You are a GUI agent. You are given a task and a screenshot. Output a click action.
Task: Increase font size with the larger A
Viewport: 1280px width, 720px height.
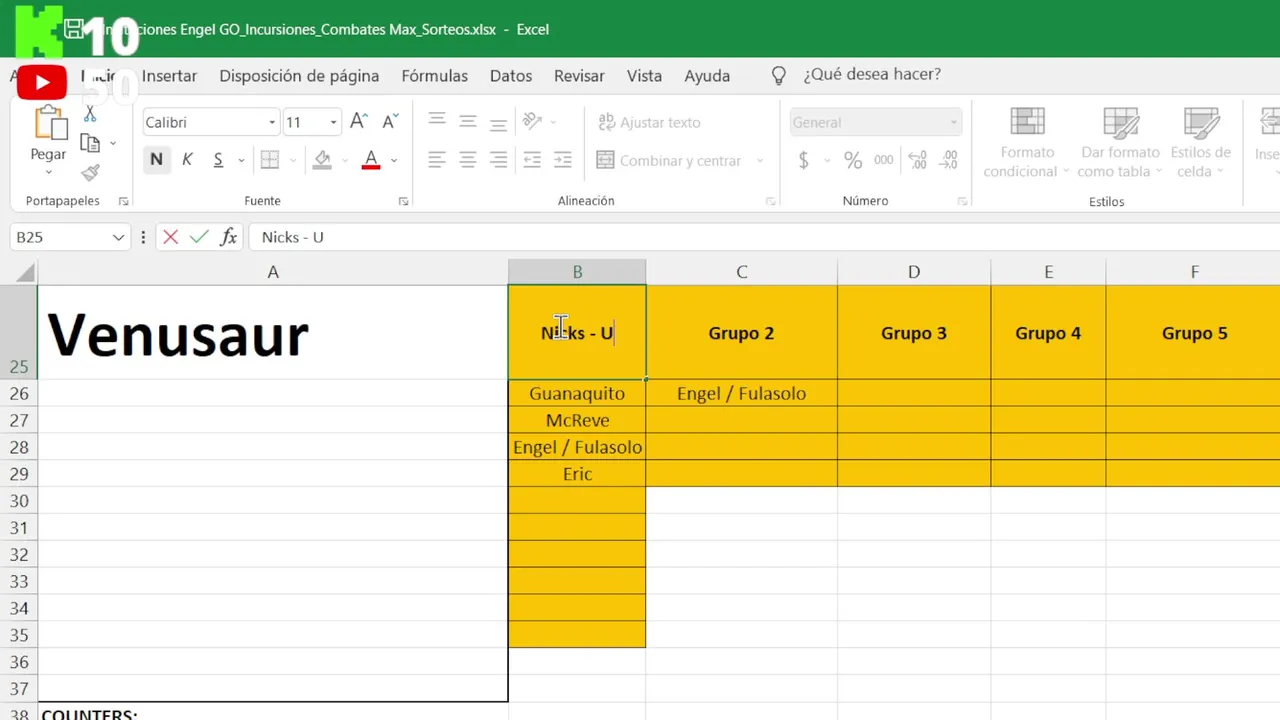359,122
